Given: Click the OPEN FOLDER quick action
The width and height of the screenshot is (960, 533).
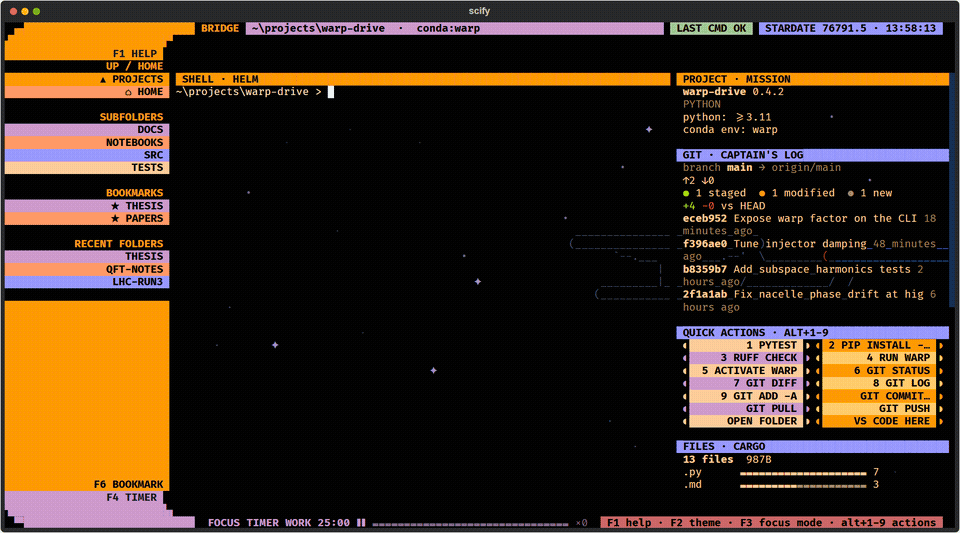Looking at the screenshot, I should tap(746, 421).
